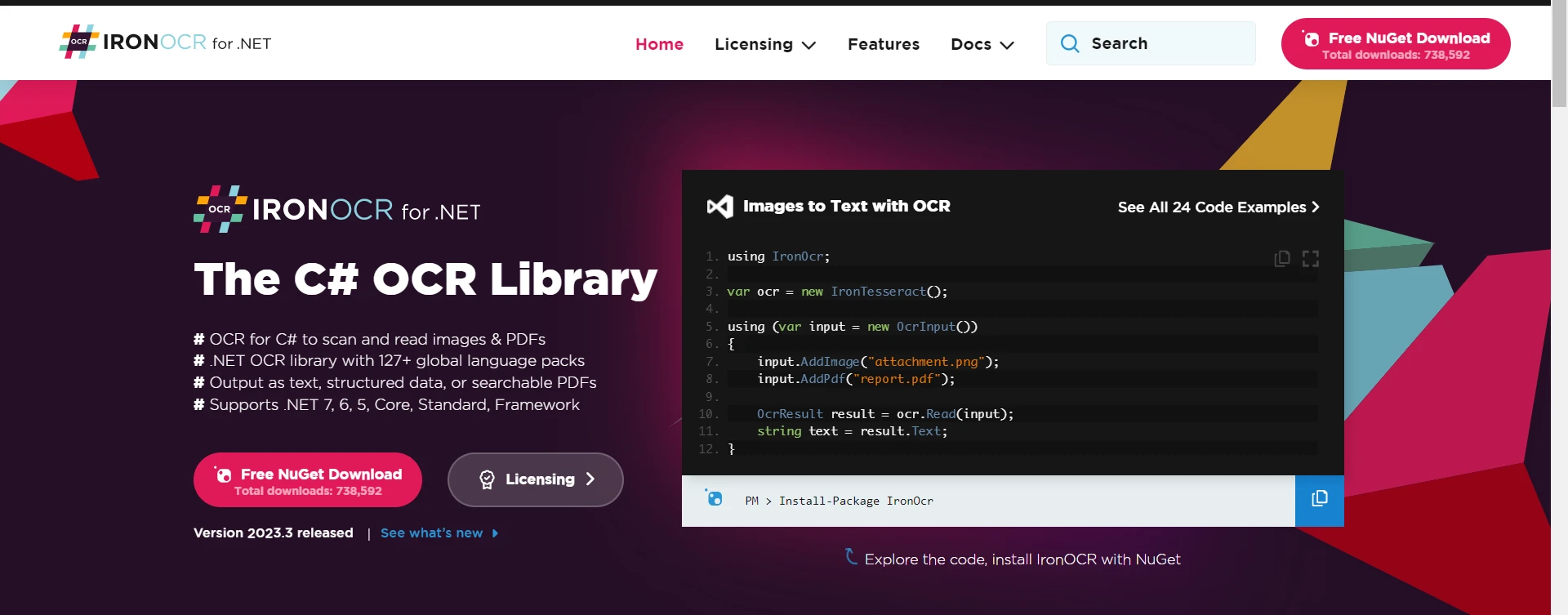Click the magnifier icon in search box
Image resolution: width=1568 pixels, height=615 pixels.
pyautogui.click(x=1069, y=43)
